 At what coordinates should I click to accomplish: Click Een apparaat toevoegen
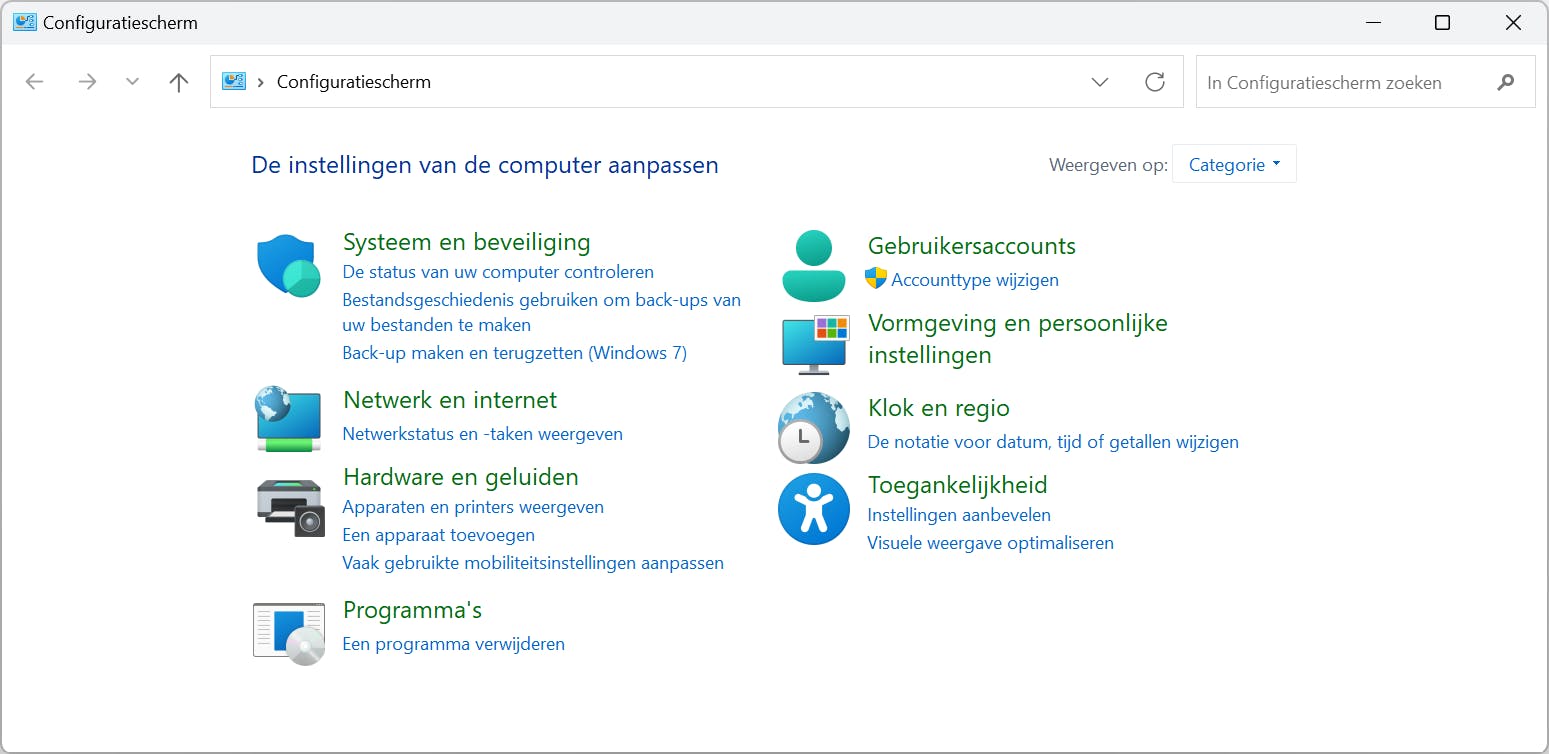pos(439,535)
